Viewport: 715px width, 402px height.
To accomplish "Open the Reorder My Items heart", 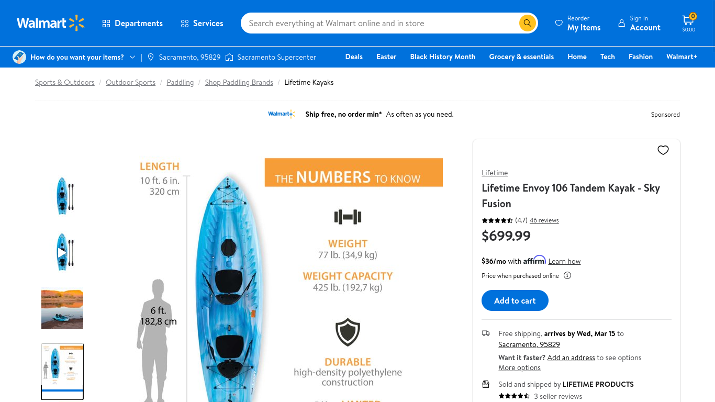I will pos(559,23).
